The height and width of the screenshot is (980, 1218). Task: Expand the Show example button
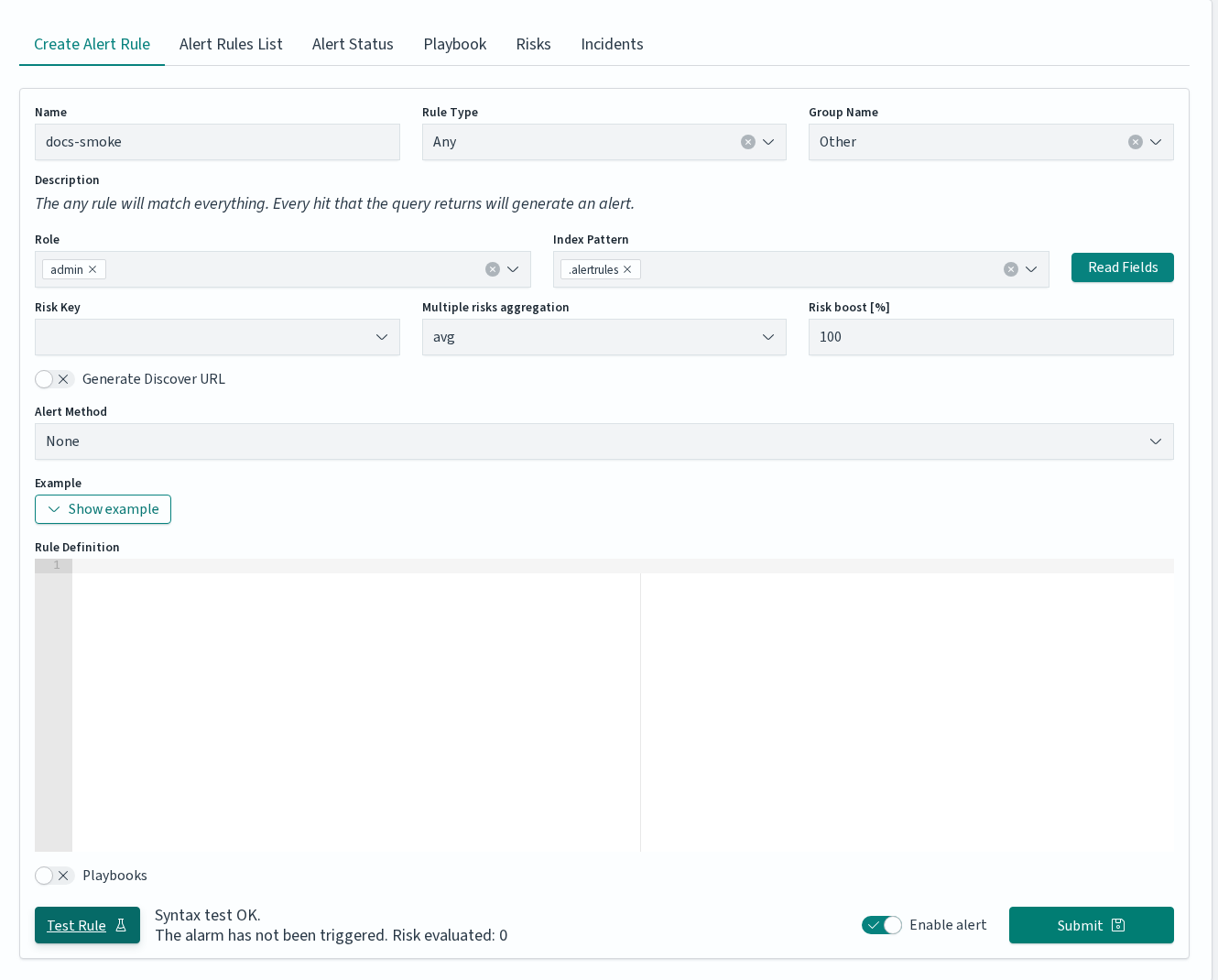(x=103, y=509)
